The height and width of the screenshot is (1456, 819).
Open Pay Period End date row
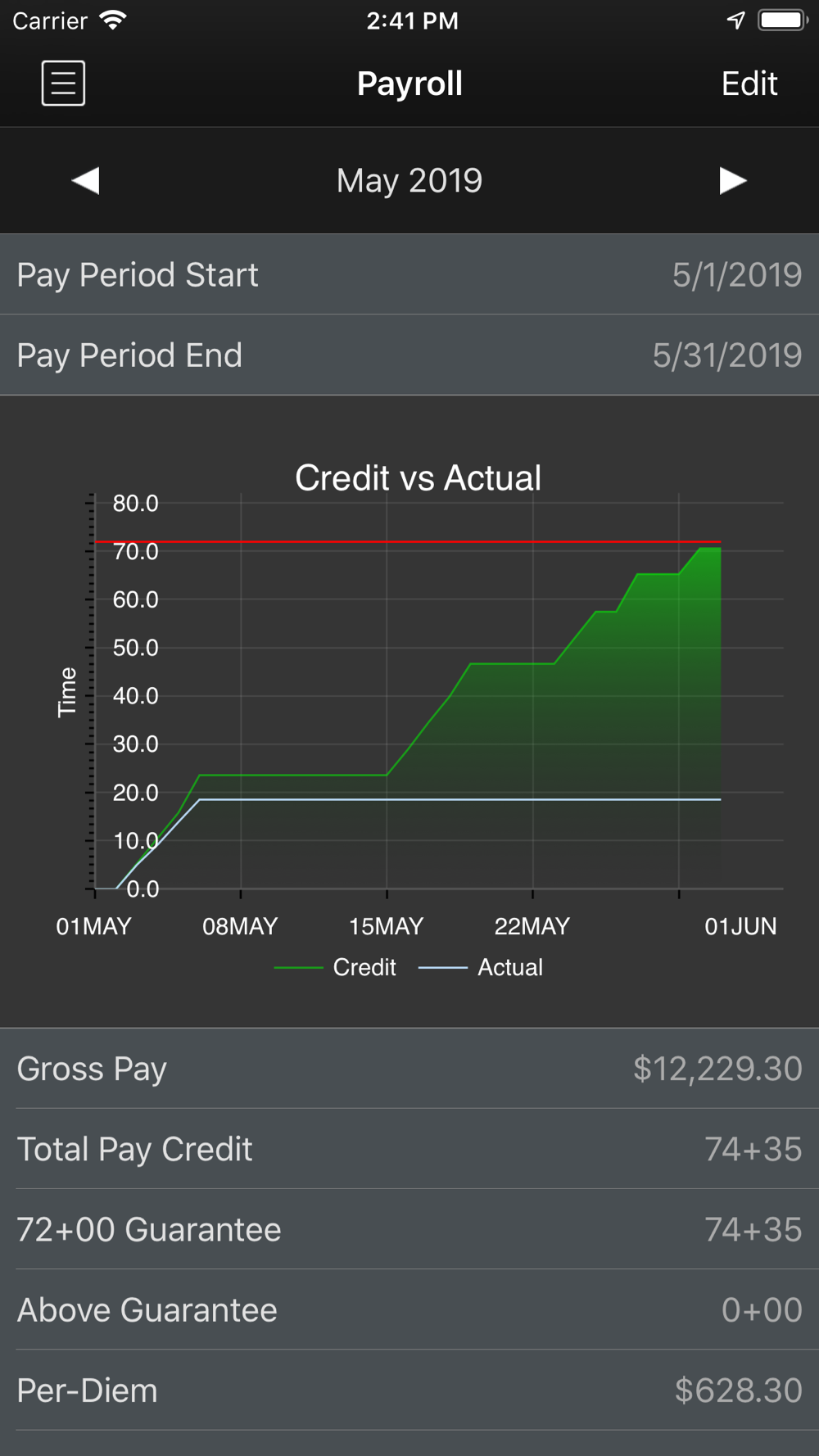tap(409, 355)
